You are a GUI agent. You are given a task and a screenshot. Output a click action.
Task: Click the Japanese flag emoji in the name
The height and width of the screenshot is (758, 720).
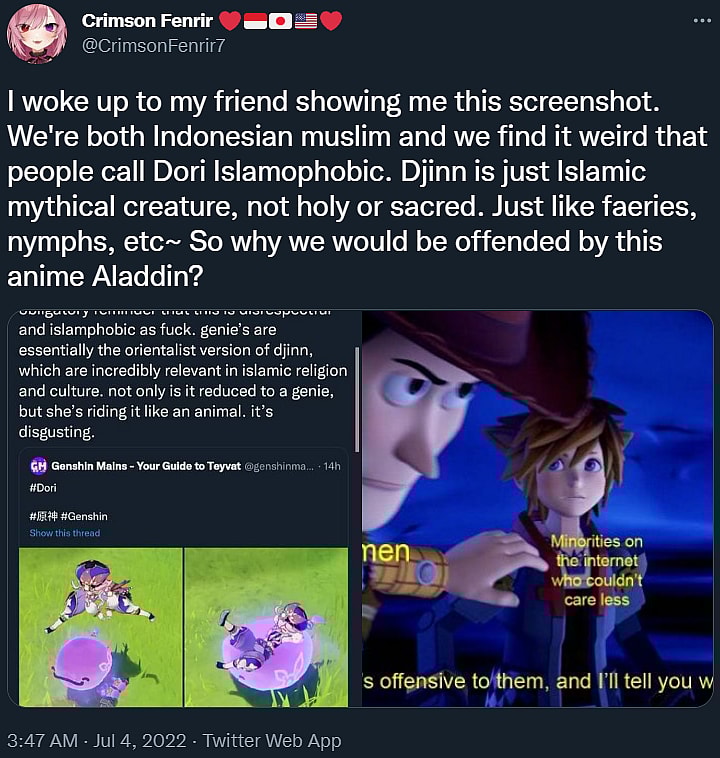point(280,21)
